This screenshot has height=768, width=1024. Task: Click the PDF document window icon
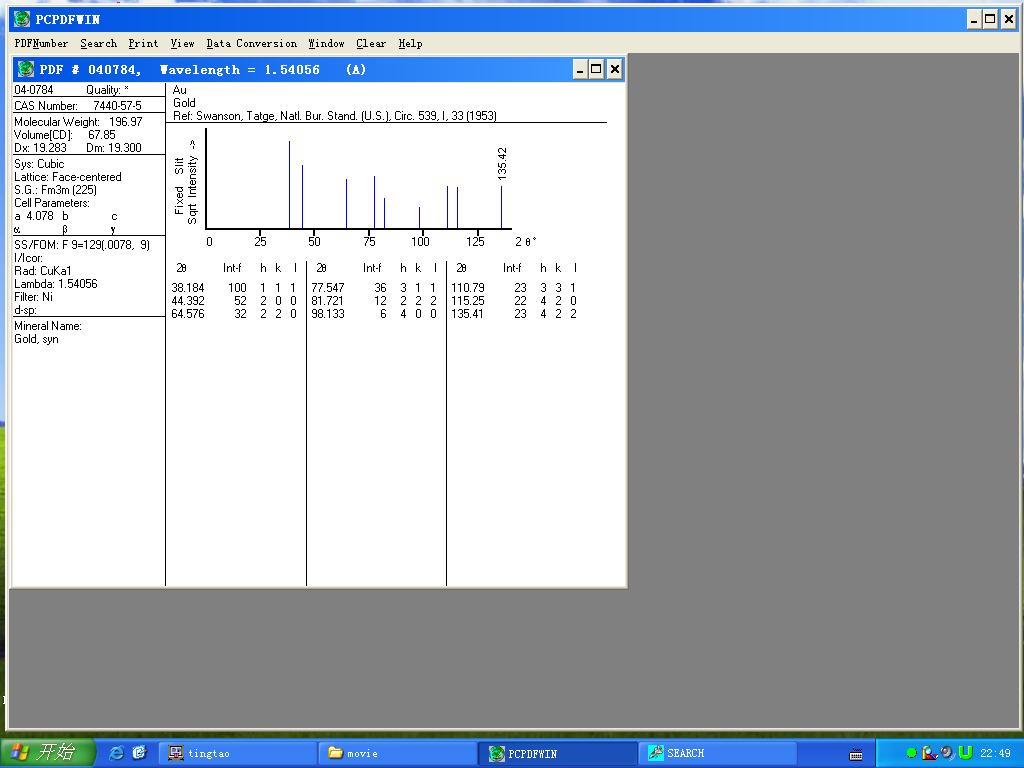click(25, 69)
